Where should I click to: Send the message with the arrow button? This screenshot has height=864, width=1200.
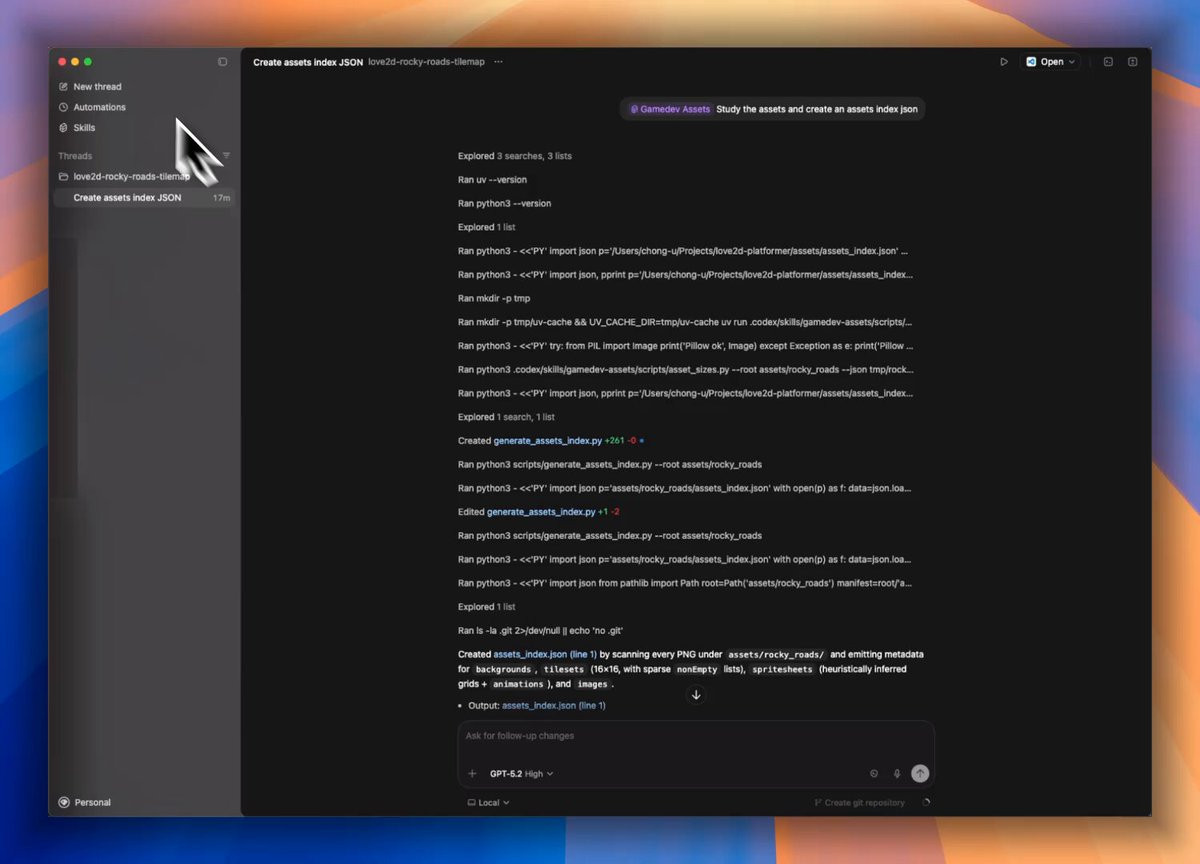click(920, 774)
